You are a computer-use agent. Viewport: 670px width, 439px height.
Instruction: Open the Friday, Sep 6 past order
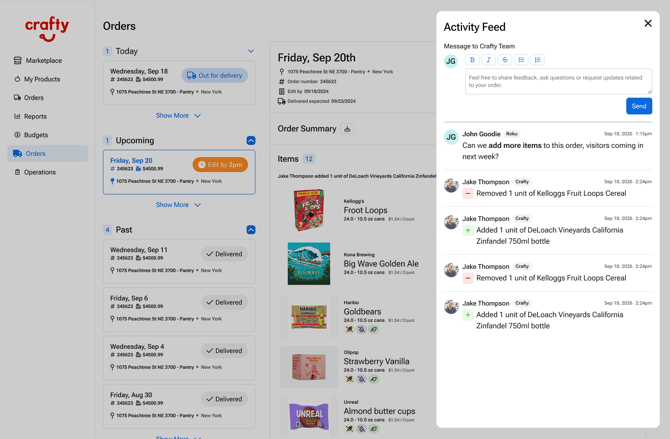click(179, 309)
